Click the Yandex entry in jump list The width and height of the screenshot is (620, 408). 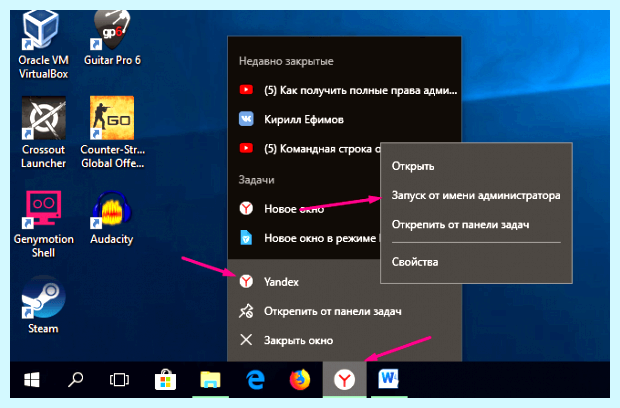tap(304, 281)
